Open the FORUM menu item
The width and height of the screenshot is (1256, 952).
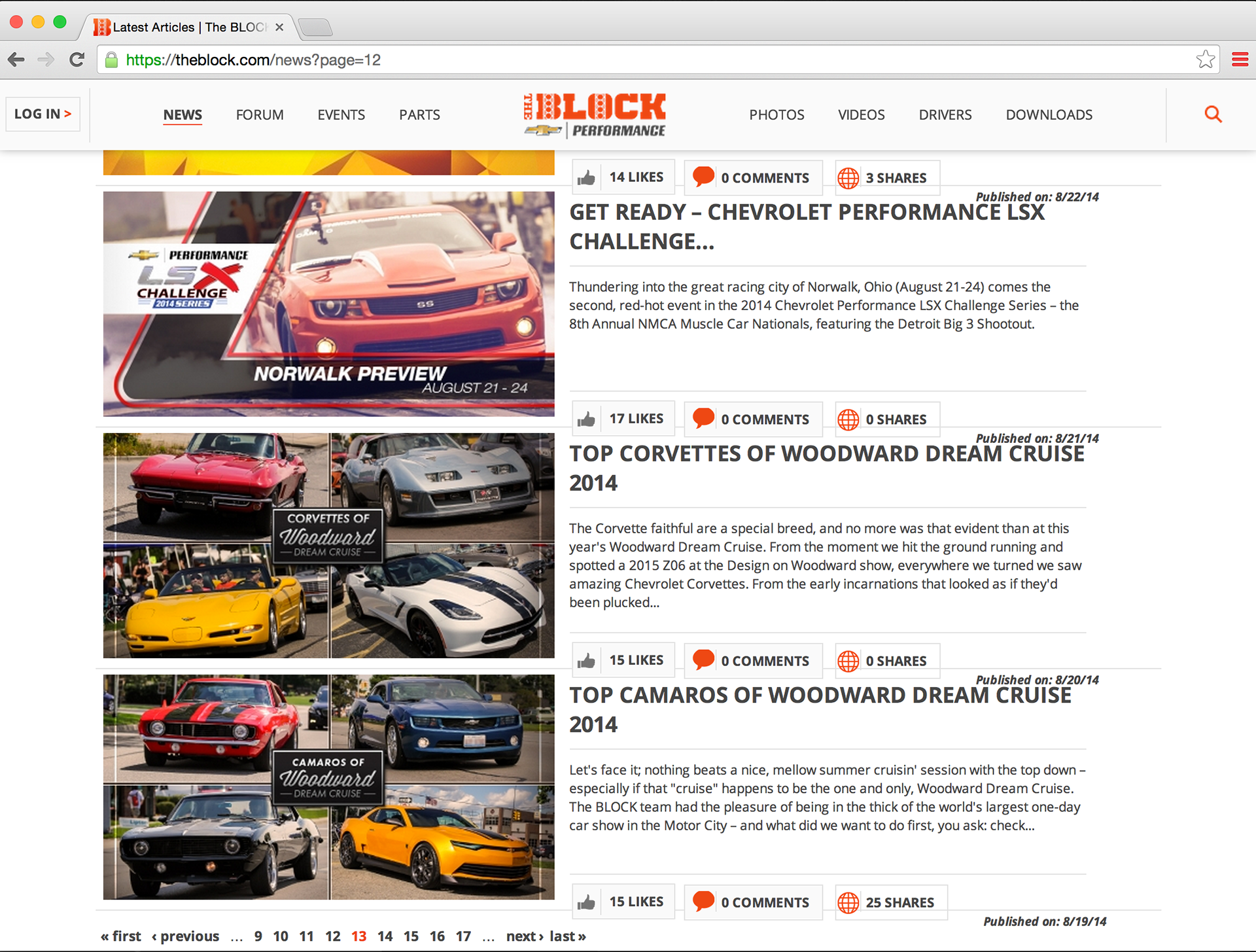[x=260, y=115]
